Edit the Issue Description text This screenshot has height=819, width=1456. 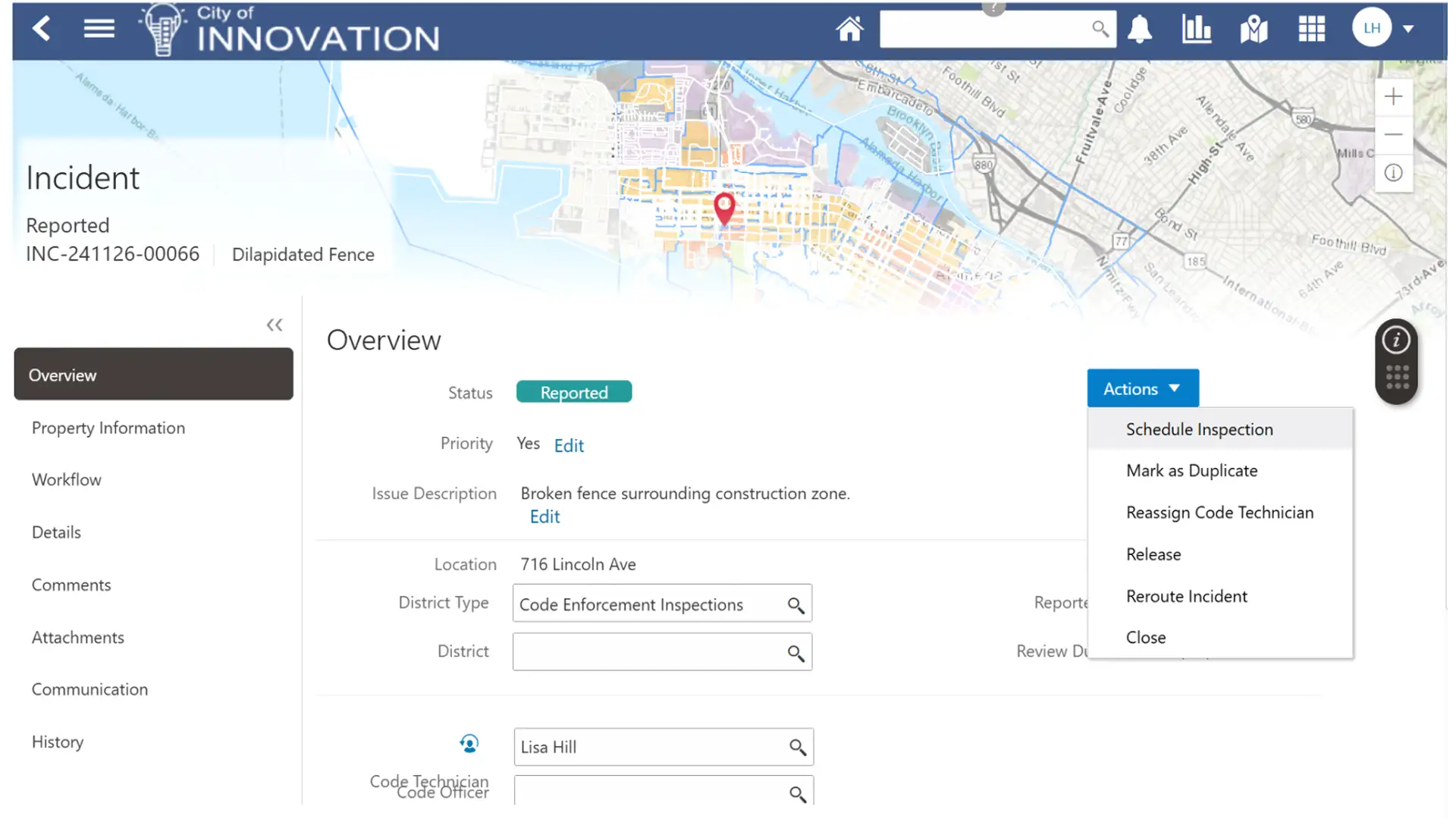click(x=544, y=517)
